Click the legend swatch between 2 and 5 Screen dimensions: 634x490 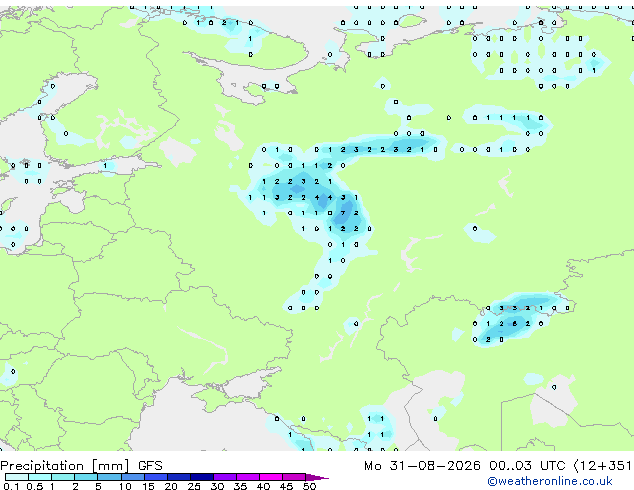click(x=86, y=477)
